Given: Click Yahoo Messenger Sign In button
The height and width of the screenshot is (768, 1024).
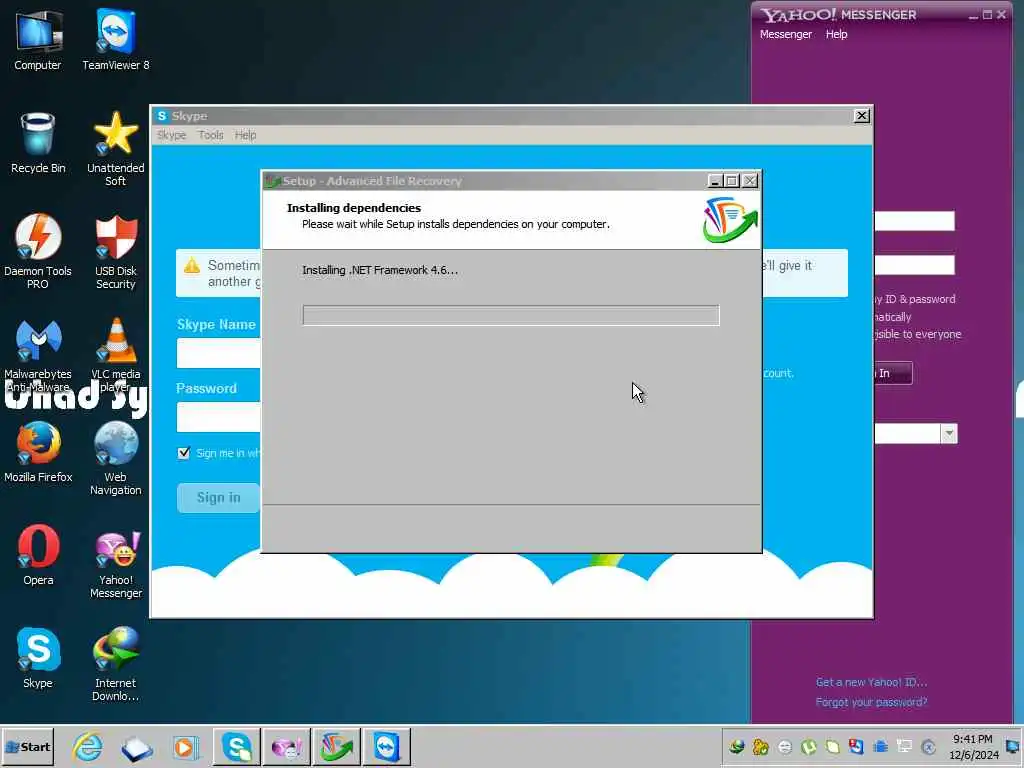Looking at the screenshot, I should [893, 373].
